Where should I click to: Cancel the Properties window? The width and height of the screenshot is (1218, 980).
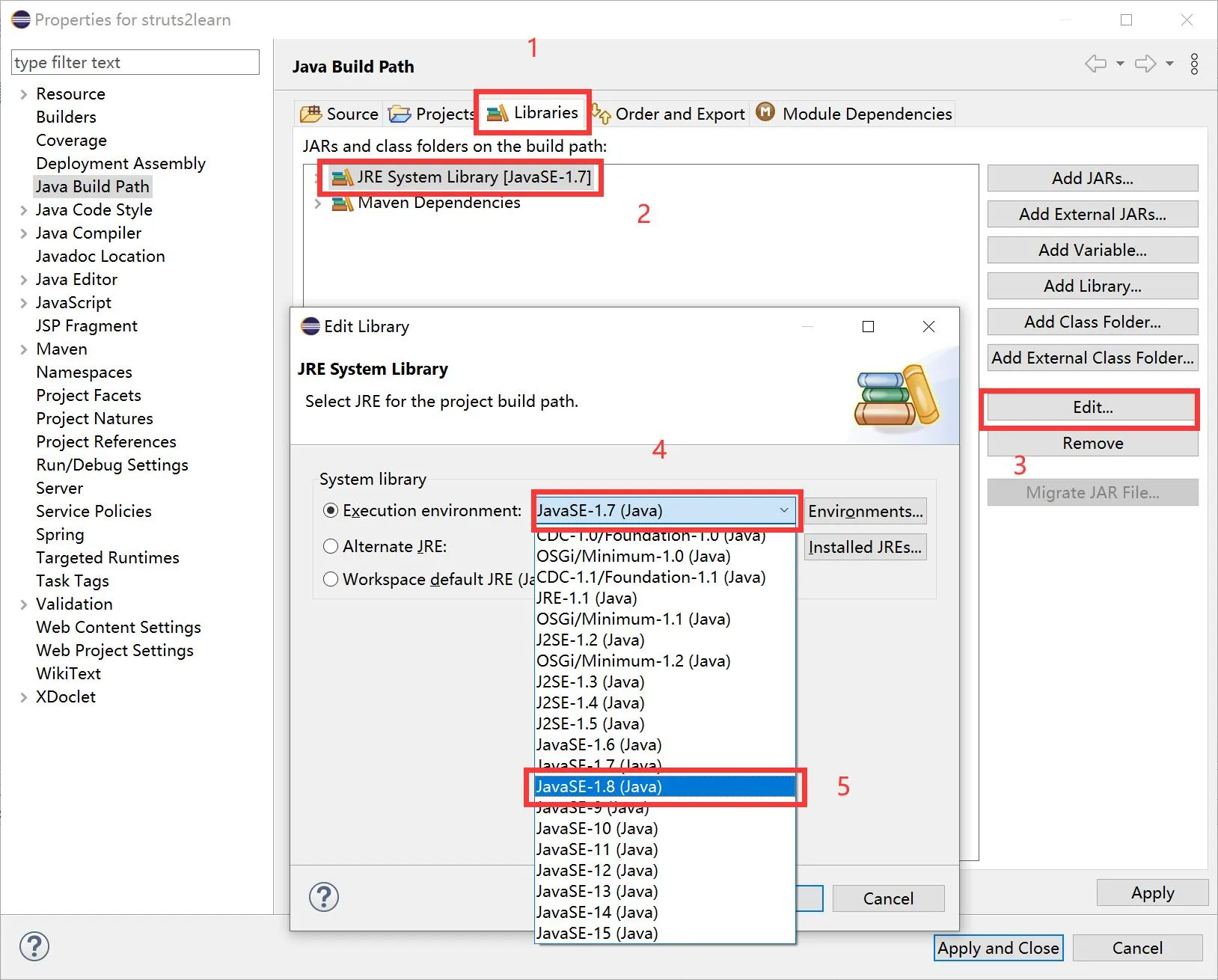click(1137, 948)
